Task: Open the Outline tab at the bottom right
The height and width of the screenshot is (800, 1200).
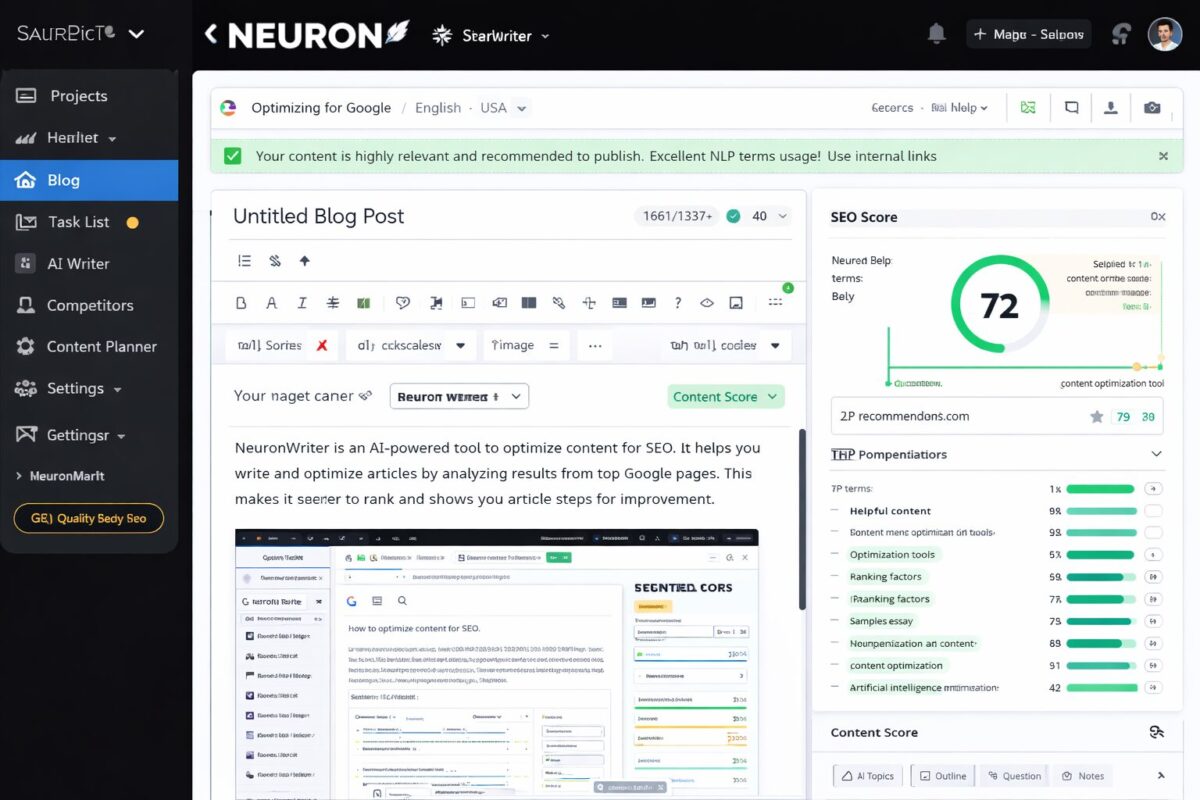Action: point(942,775)
